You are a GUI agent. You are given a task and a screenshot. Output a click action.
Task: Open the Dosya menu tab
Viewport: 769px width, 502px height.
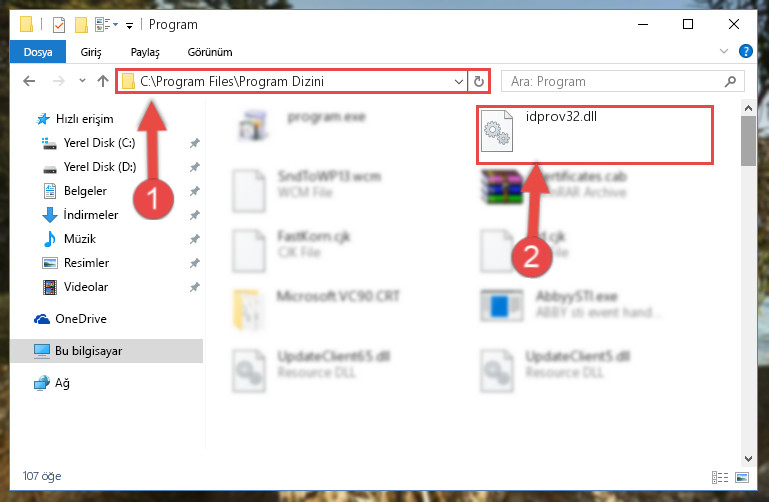(x=38, y=52)
